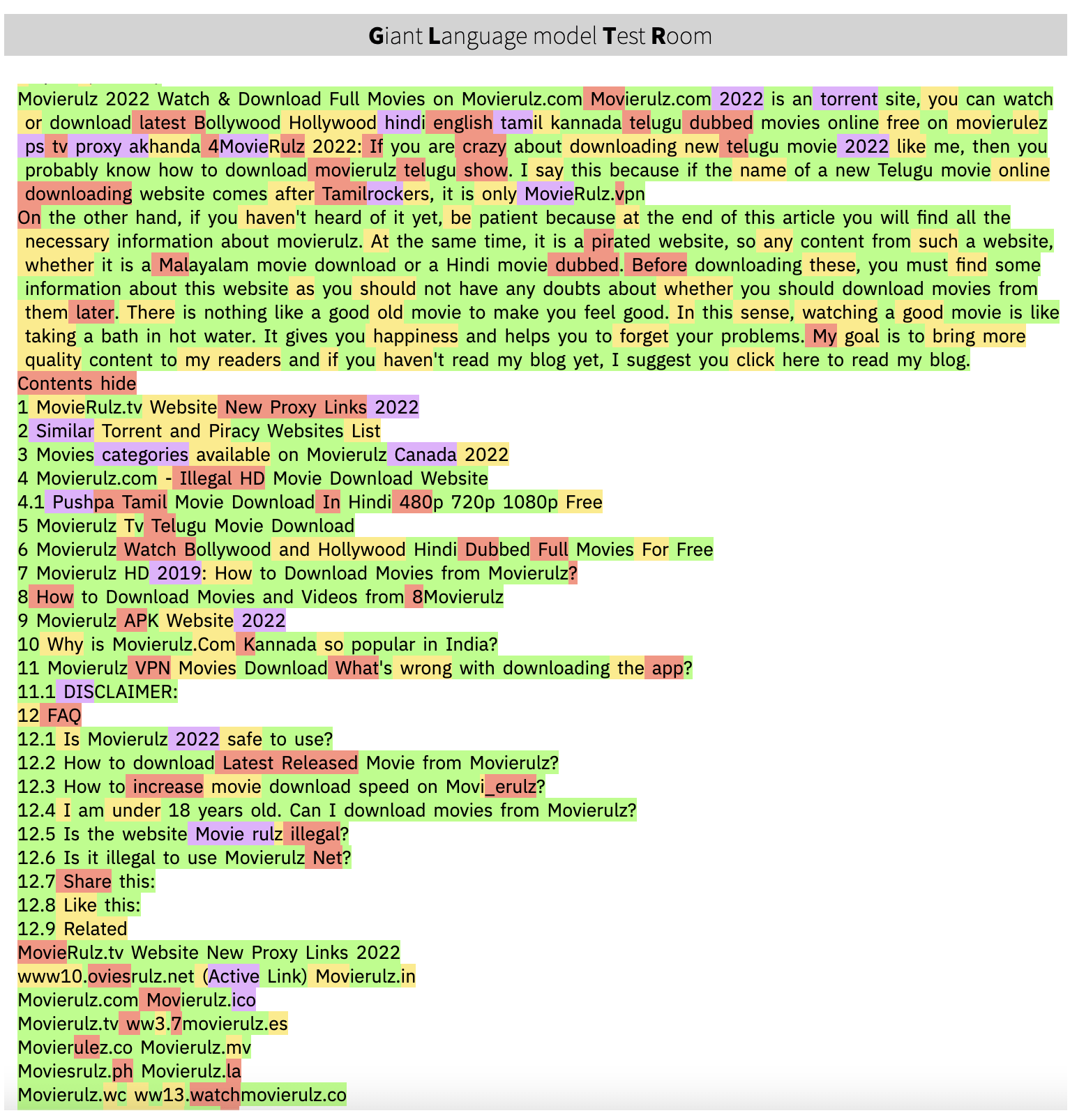Click the purple 'Canada' token
Viewport: 1070px width, 1120px height.
(x=425, y=455)
